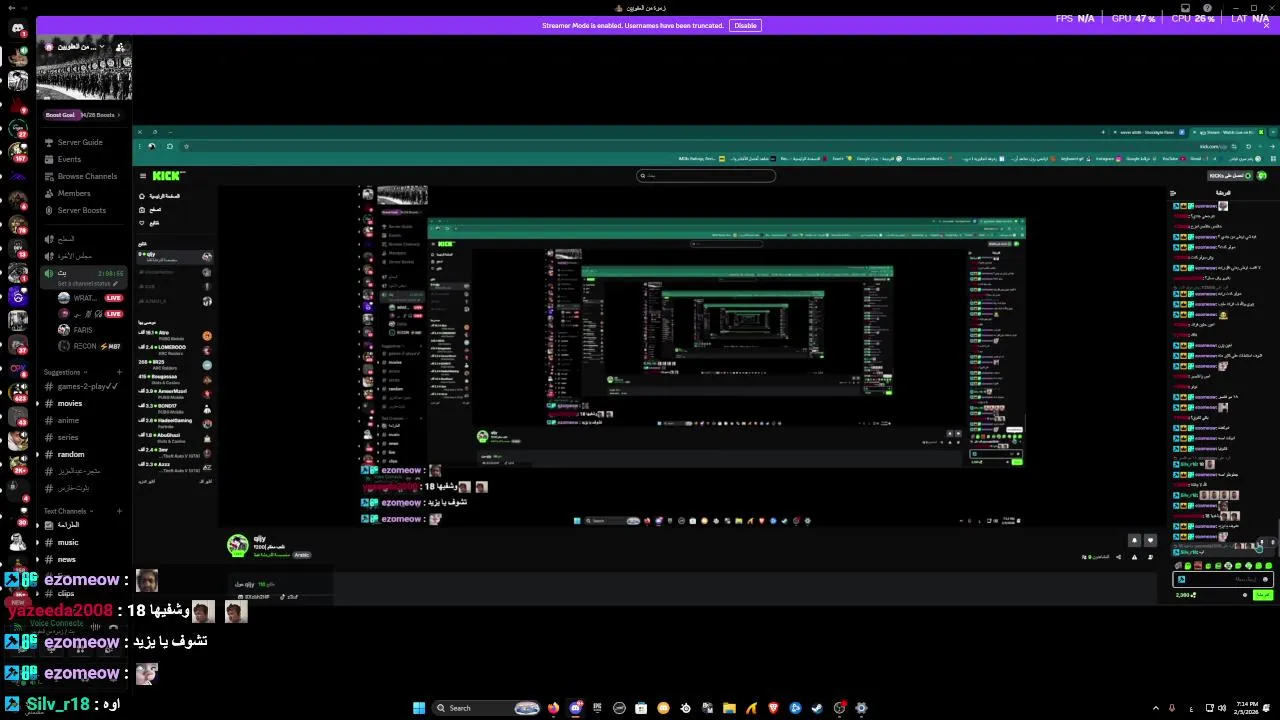Screen dimensions: 1280x720
Task: Click the Kick logo in streamed browser
Action: point(167,176)
